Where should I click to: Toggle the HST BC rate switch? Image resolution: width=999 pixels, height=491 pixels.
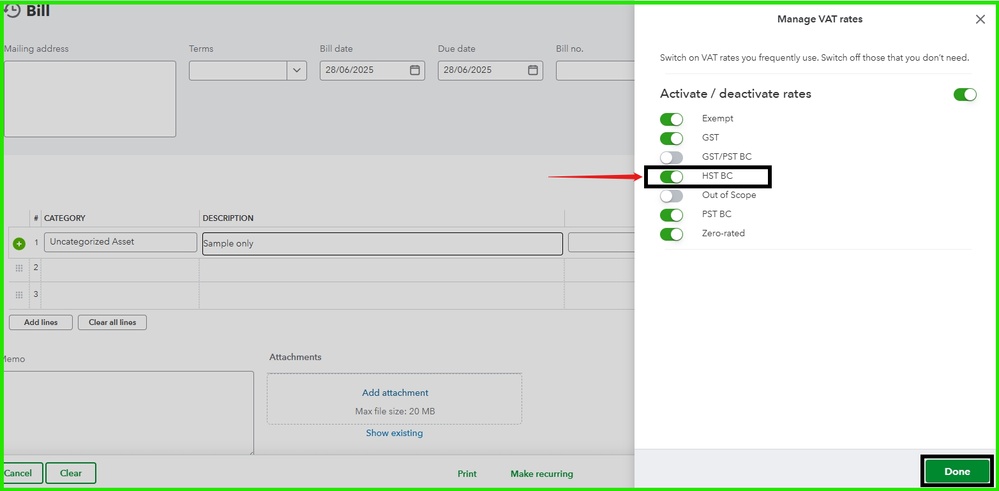coord(672,176)
